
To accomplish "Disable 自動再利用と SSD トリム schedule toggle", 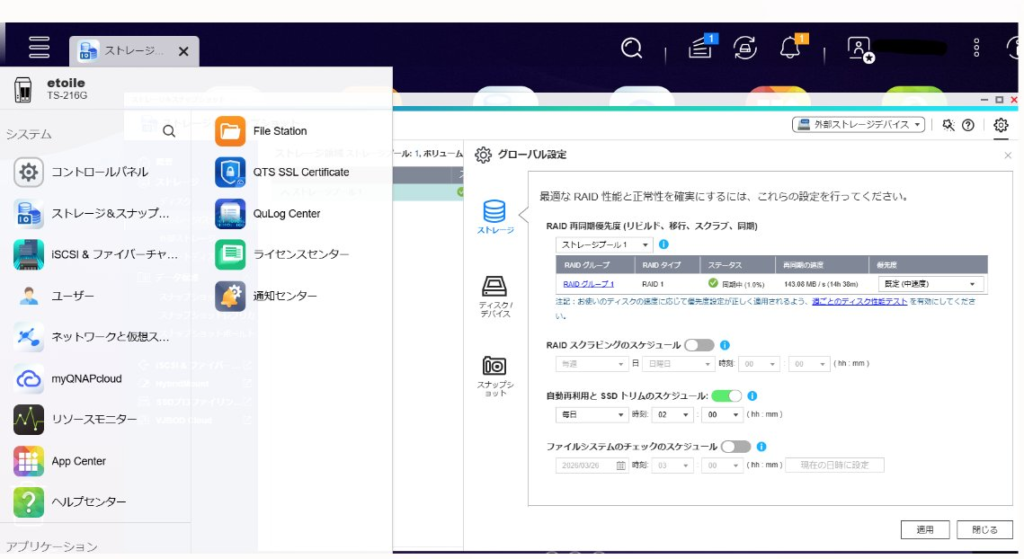I will pyautogui.click(x=726, y=396).
